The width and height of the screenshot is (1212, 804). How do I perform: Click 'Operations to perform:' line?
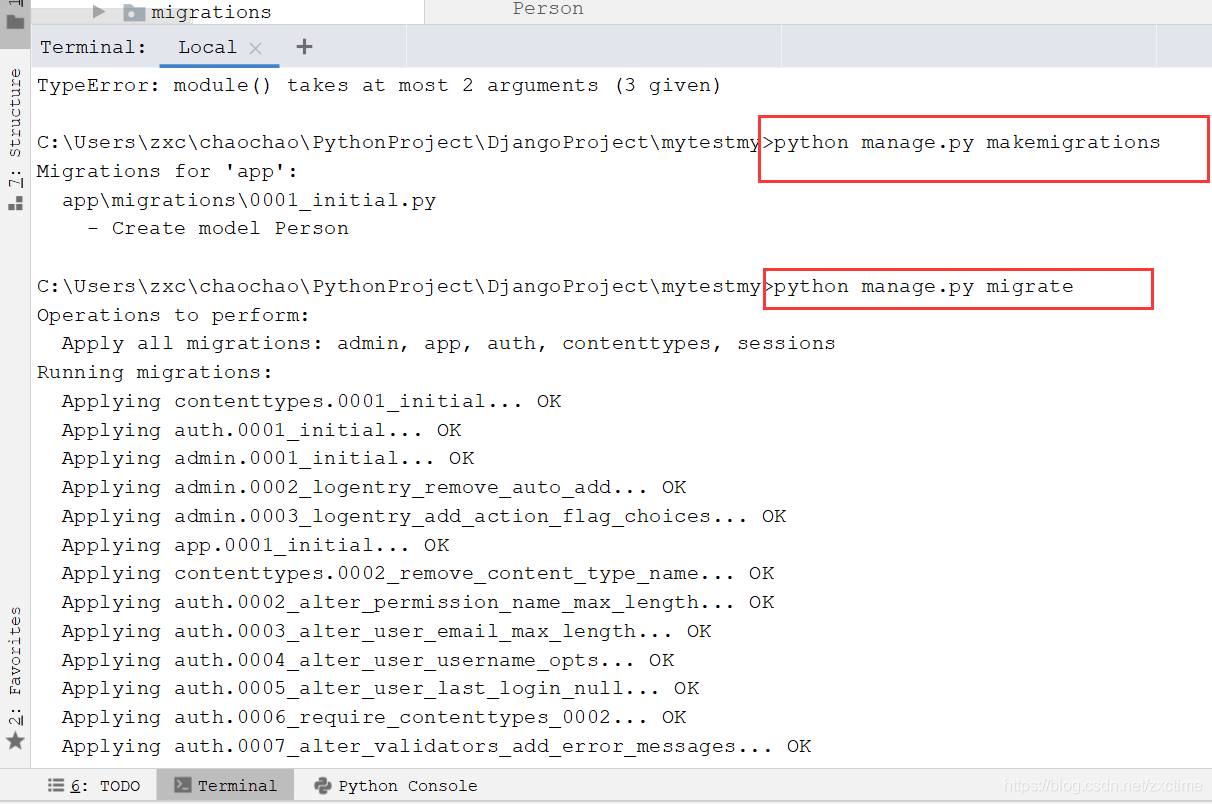click(x=174, y=316)
